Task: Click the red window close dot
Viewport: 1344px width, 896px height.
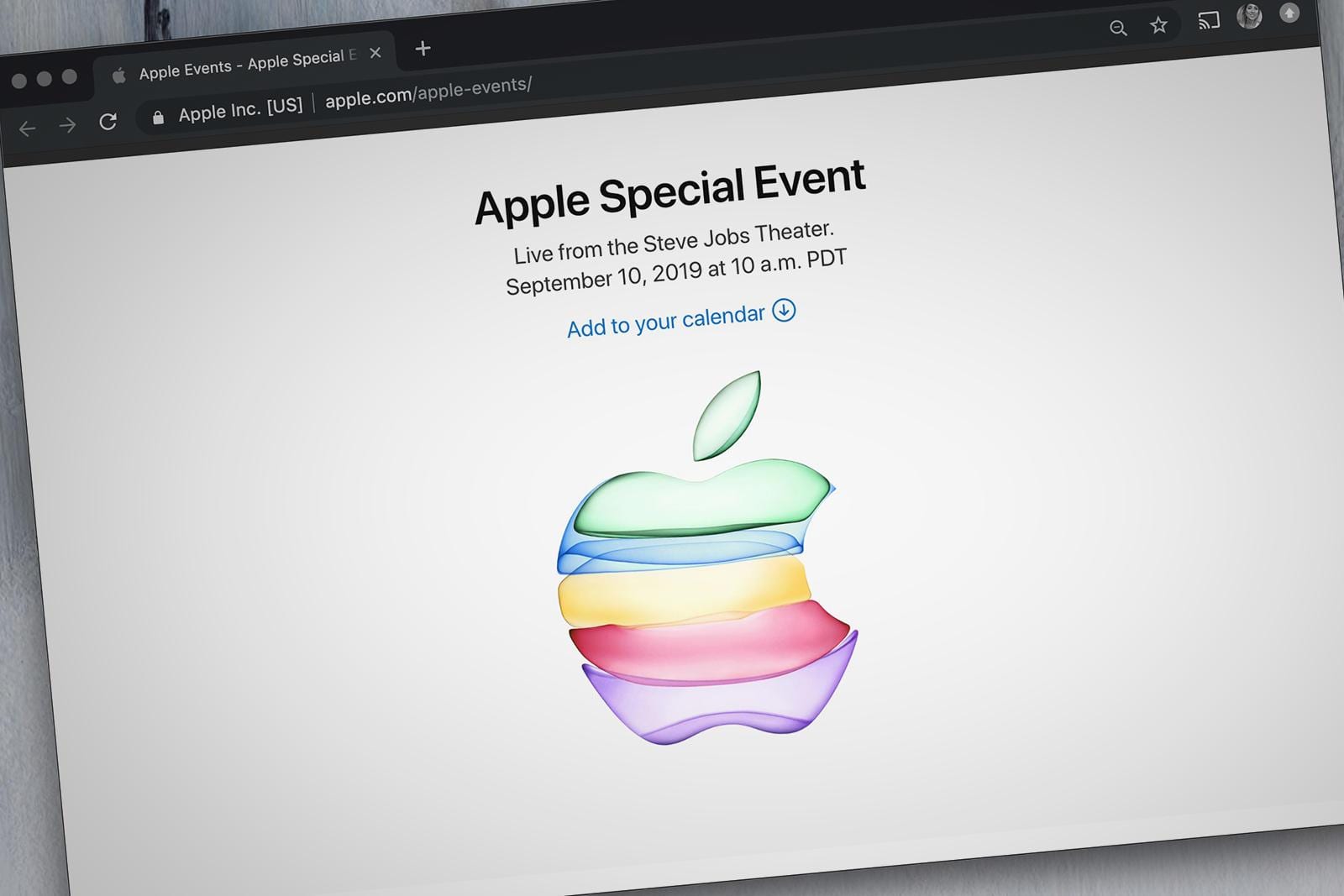Action: tap(19, 81)
